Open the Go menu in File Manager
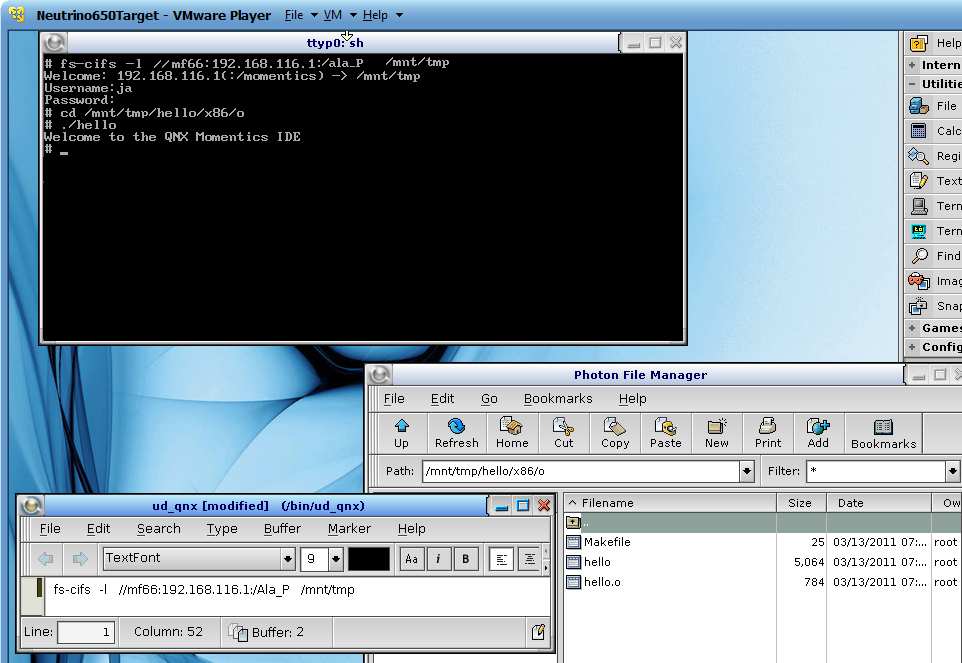Image resolution: width=962 pixels, height=663 pixels. (x=489, y=398)
